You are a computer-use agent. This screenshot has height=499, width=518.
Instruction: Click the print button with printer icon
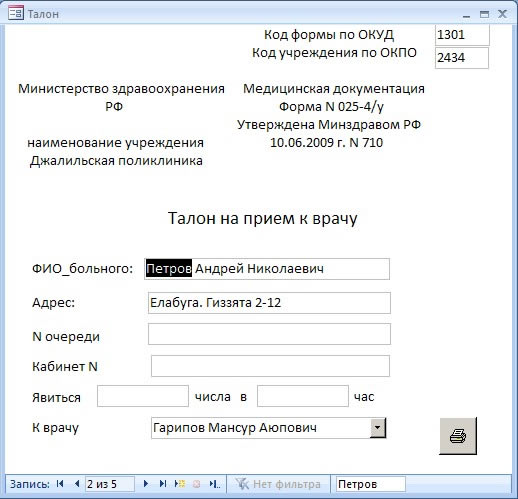[x=458, y=436]
